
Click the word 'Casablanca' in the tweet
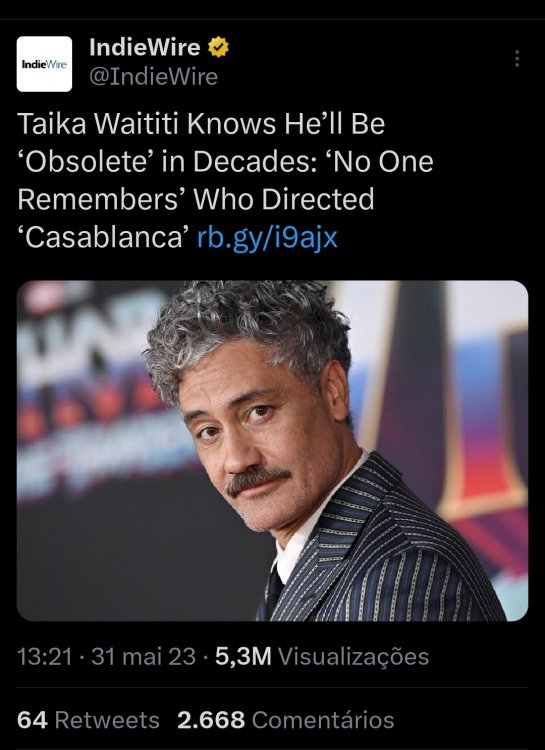[104, 237]
